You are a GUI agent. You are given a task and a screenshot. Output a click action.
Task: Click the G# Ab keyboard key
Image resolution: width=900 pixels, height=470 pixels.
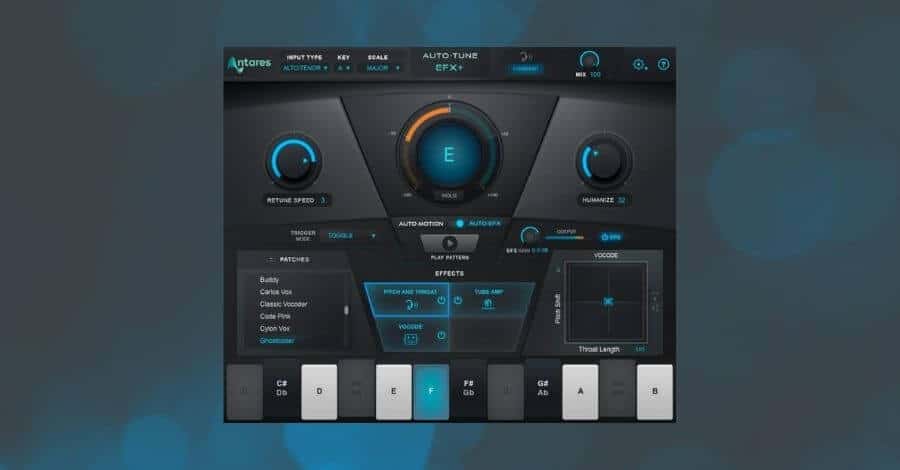click(x=542, y=388)
